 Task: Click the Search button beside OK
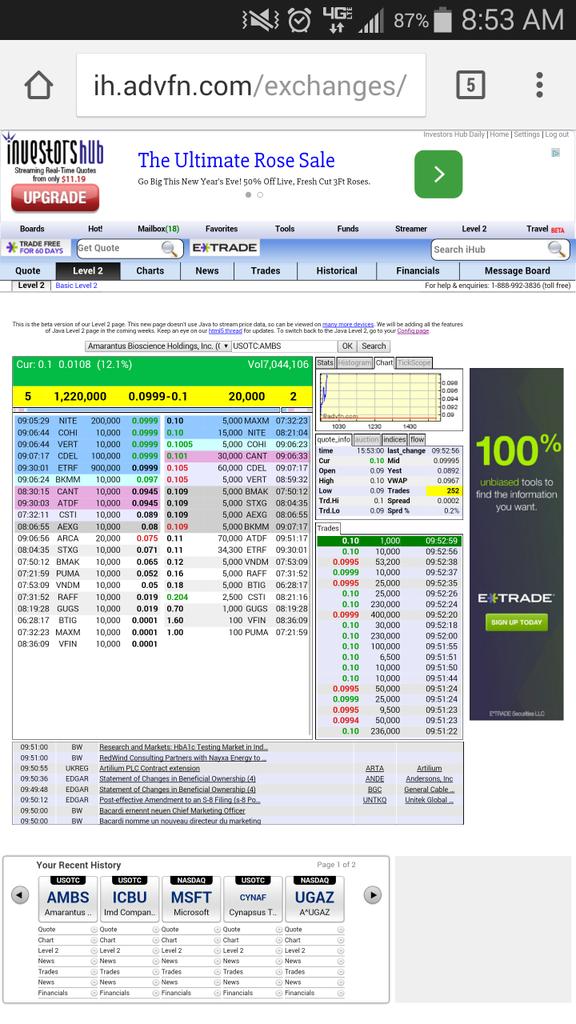pos(374,346)
